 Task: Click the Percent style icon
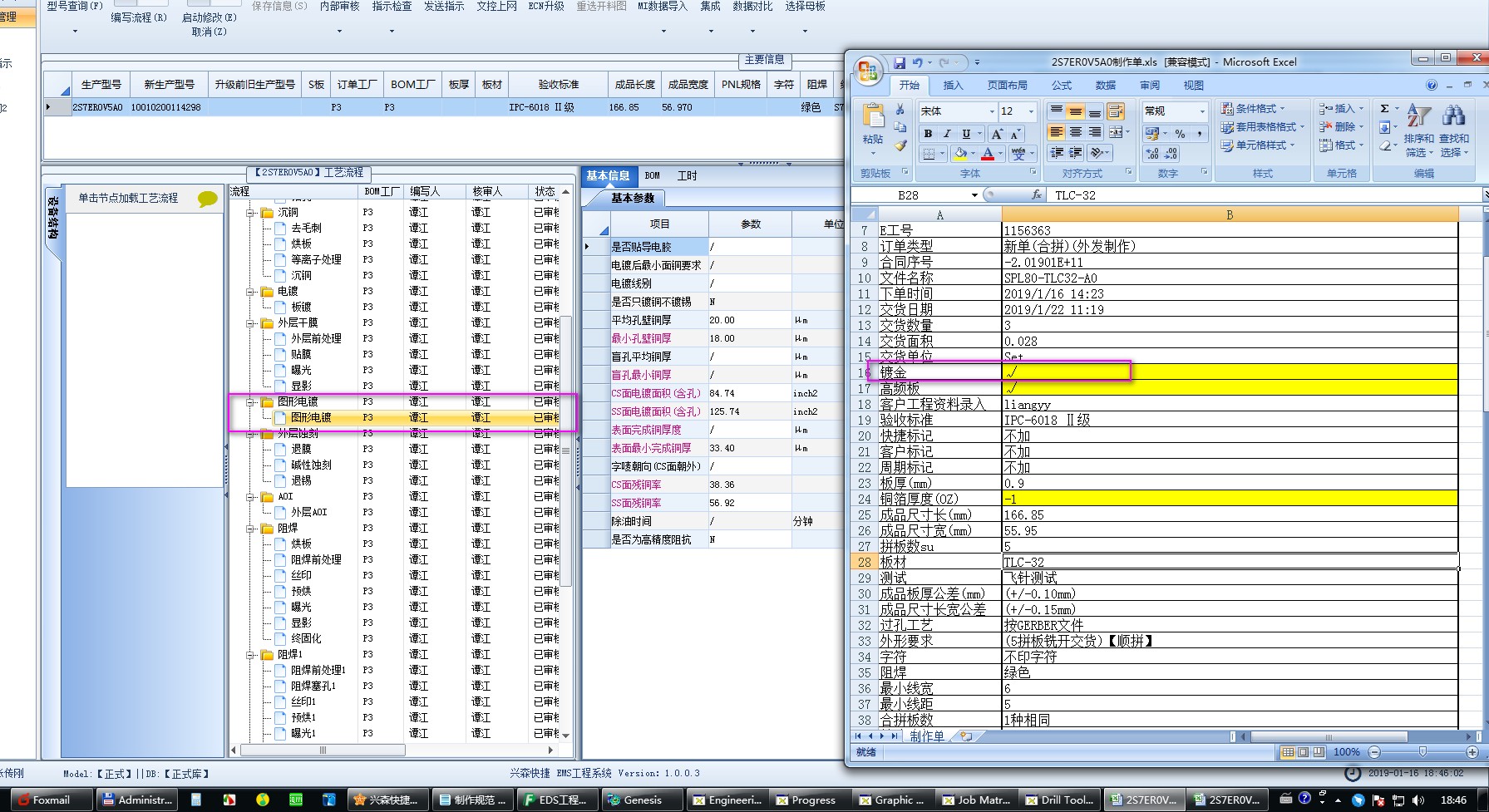1180,134
